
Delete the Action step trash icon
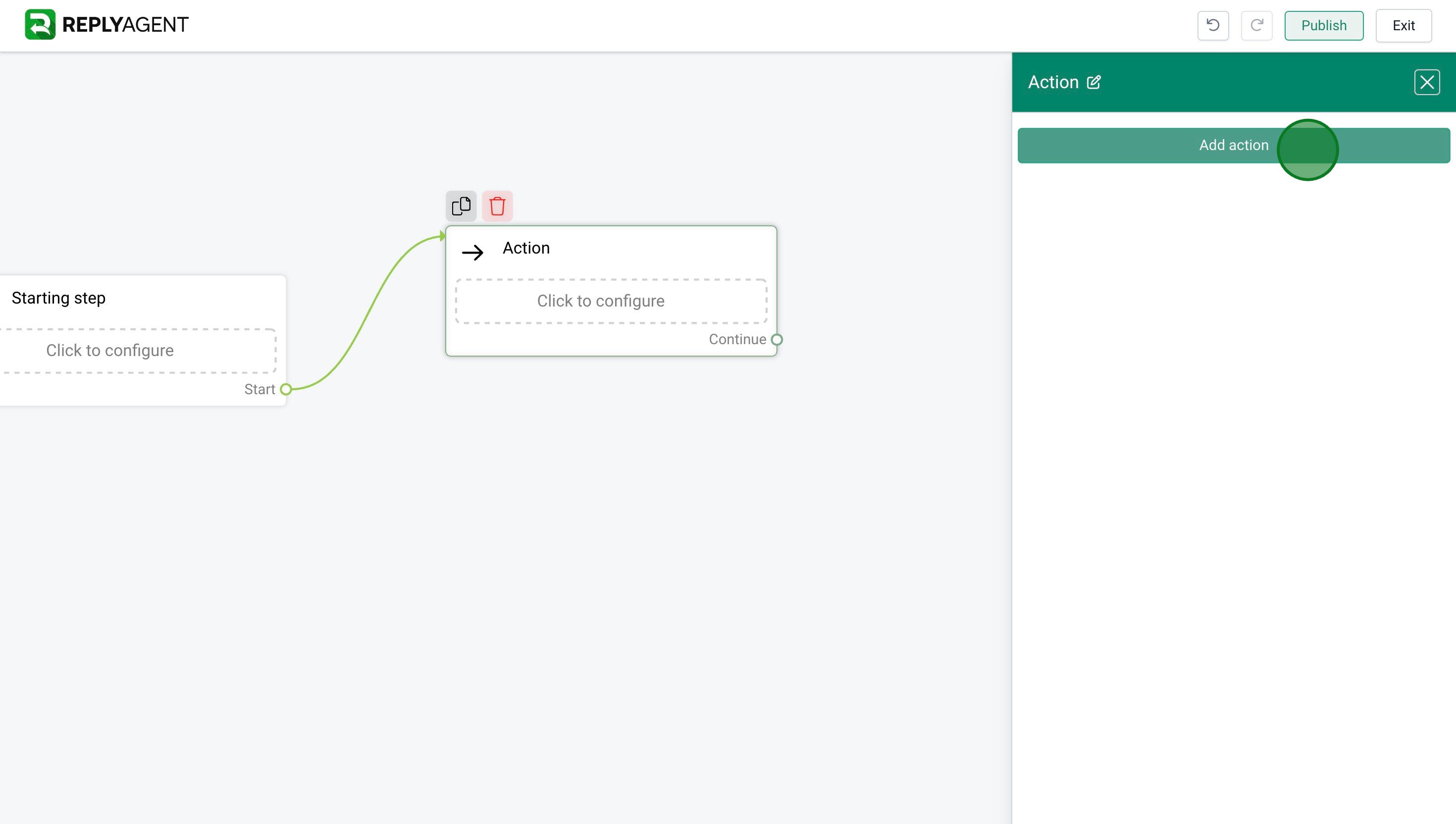click(497, 206)
